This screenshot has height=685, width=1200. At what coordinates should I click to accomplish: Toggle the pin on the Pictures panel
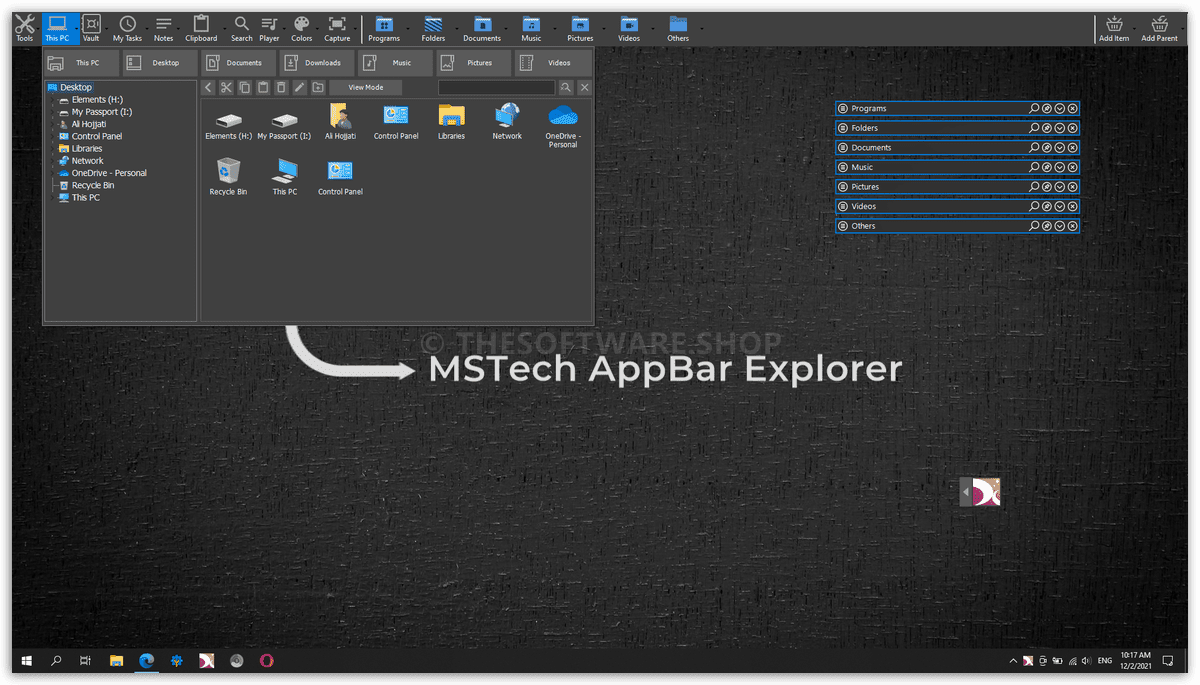(1047, 187)
